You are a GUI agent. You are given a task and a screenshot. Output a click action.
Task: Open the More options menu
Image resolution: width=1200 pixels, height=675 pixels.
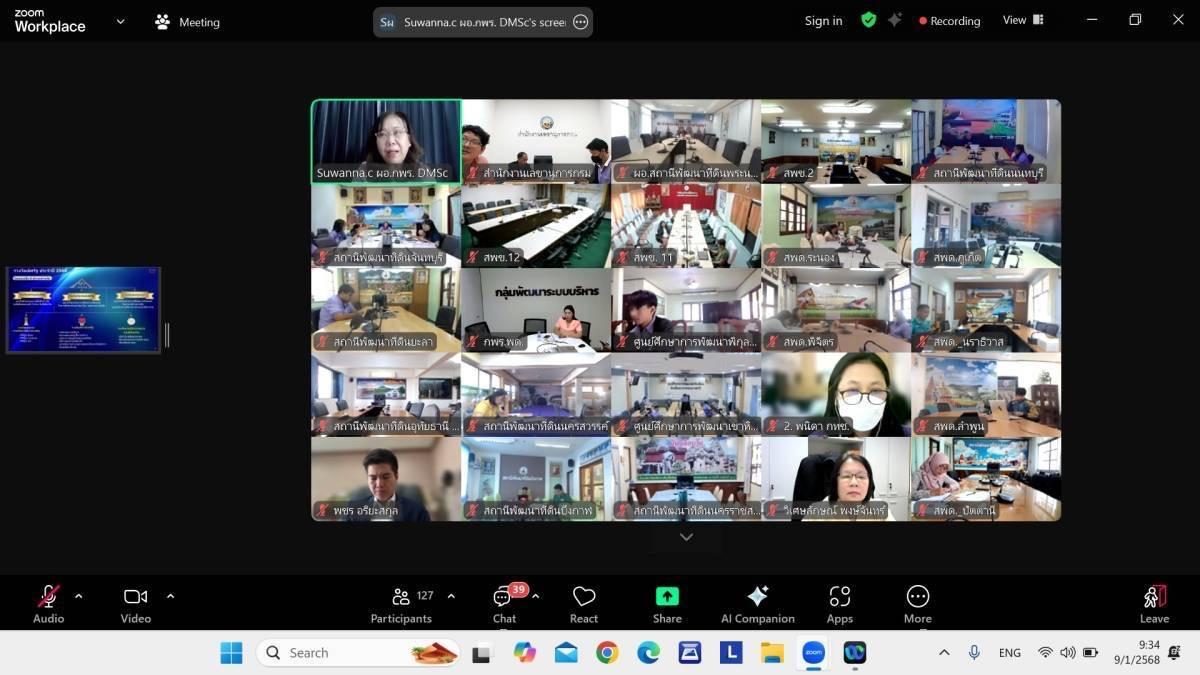click(917, 605)
